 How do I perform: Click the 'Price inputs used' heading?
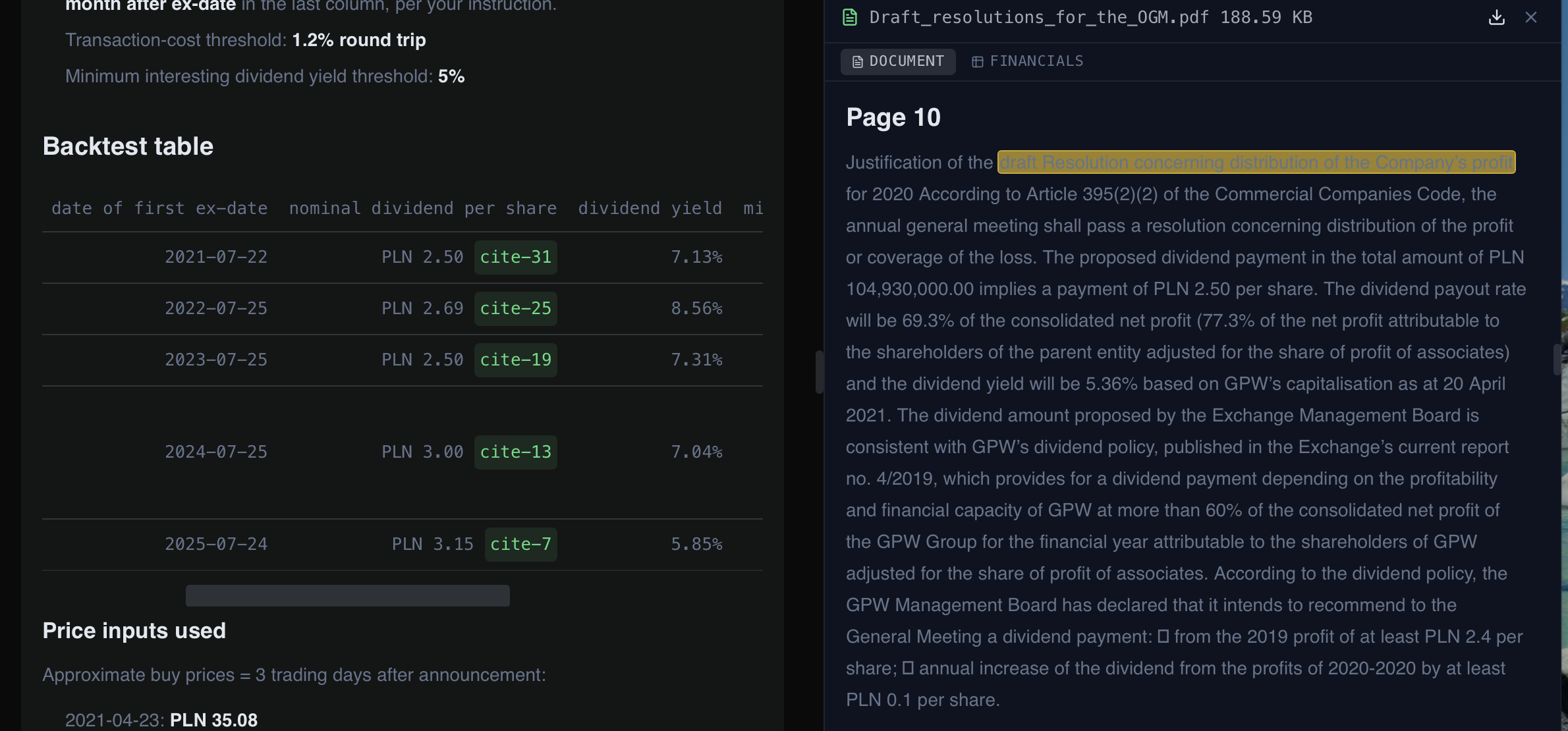[134, 631]
